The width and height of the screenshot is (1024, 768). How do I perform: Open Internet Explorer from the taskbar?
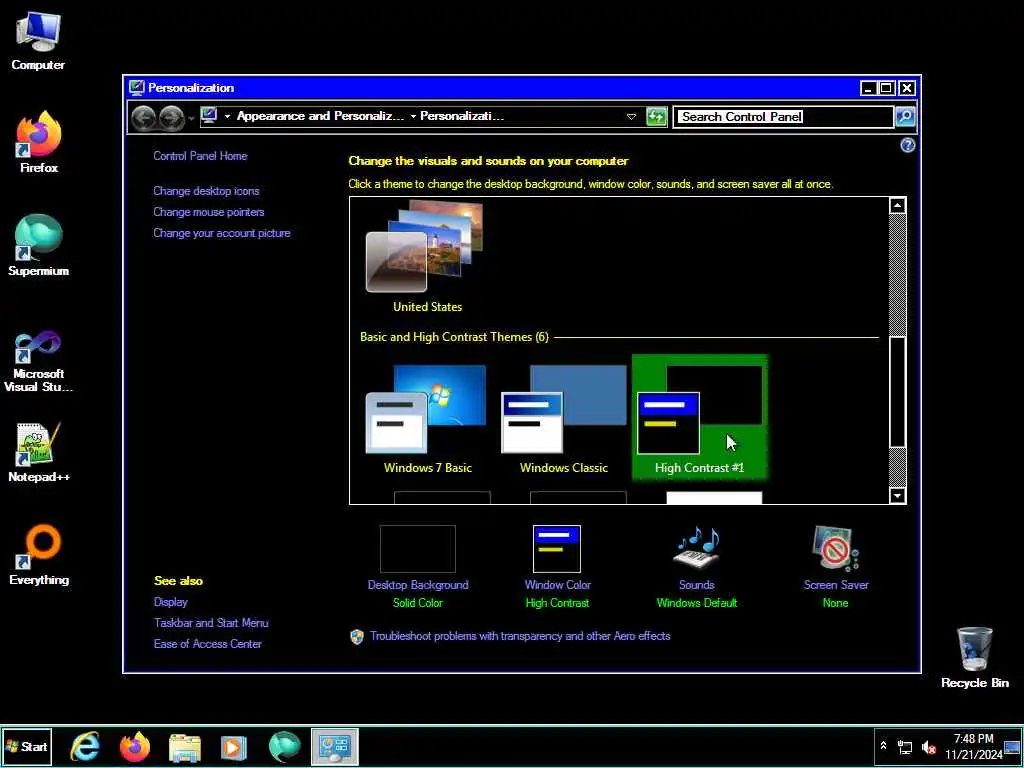(x=86, y=746)
